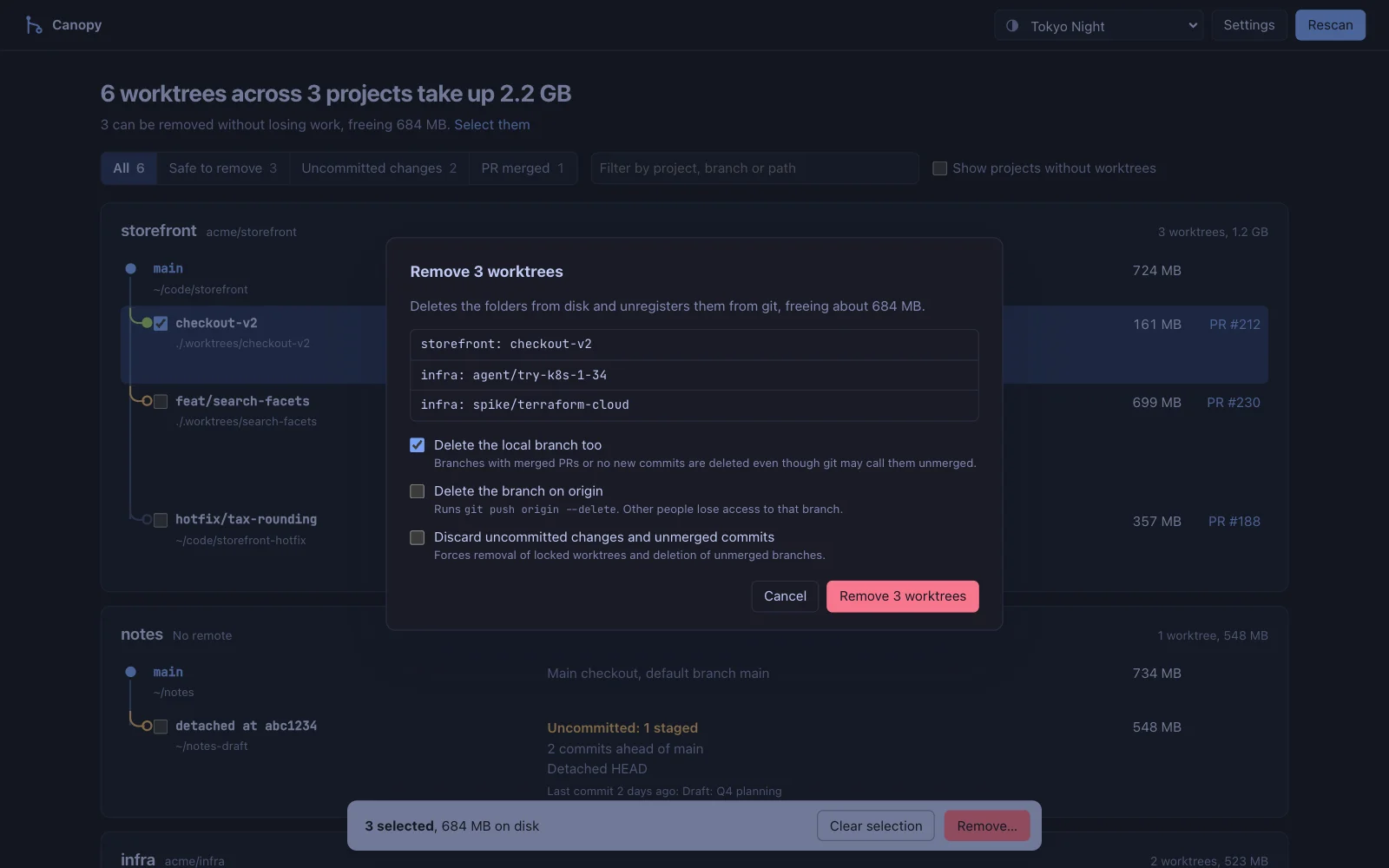Click the feat/search-facets branch name
Image resolution: width=1389 pixels, height=868 pixels.
pos(242,401)
